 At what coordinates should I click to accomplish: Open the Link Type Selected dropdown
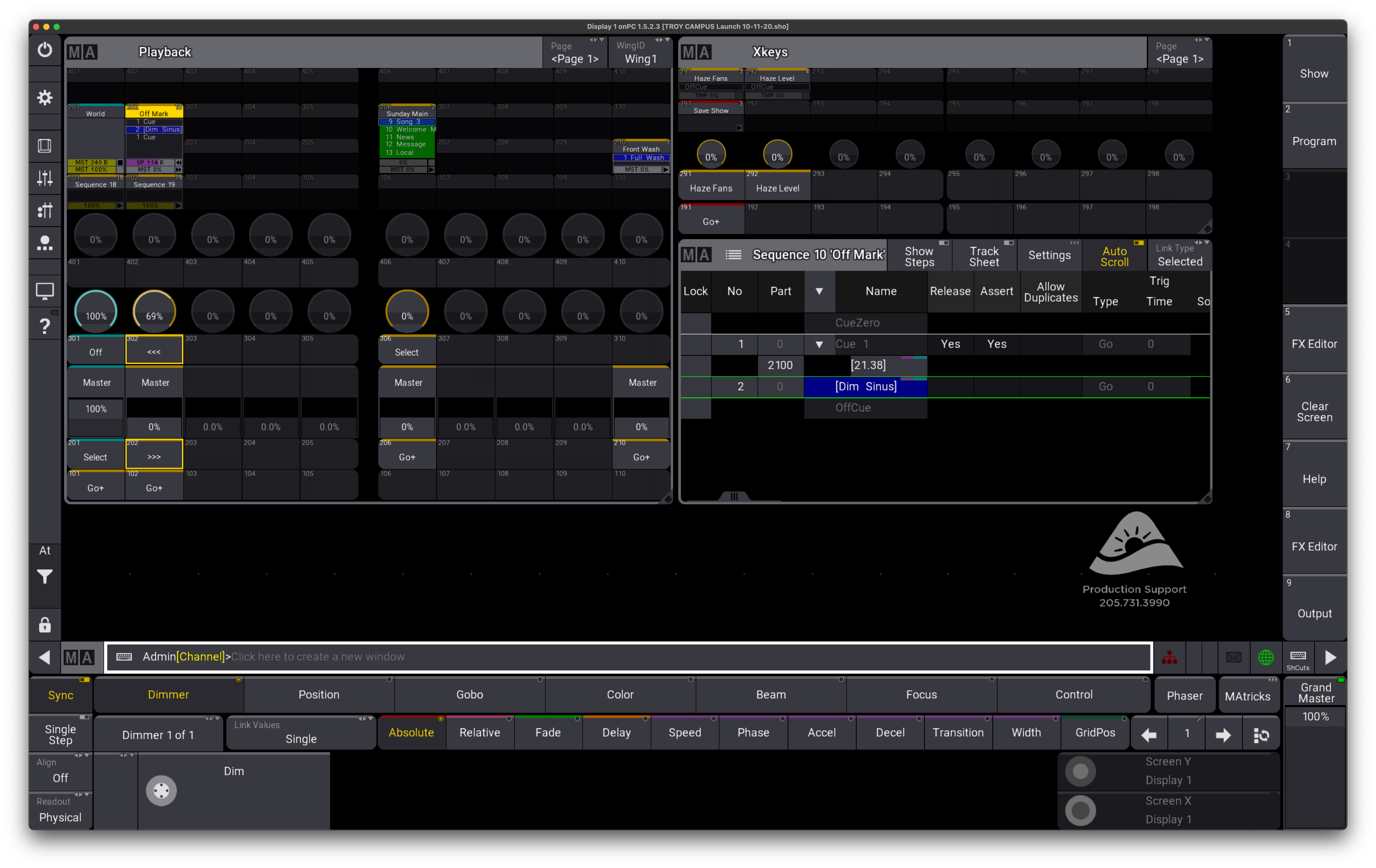[1180, 255]
